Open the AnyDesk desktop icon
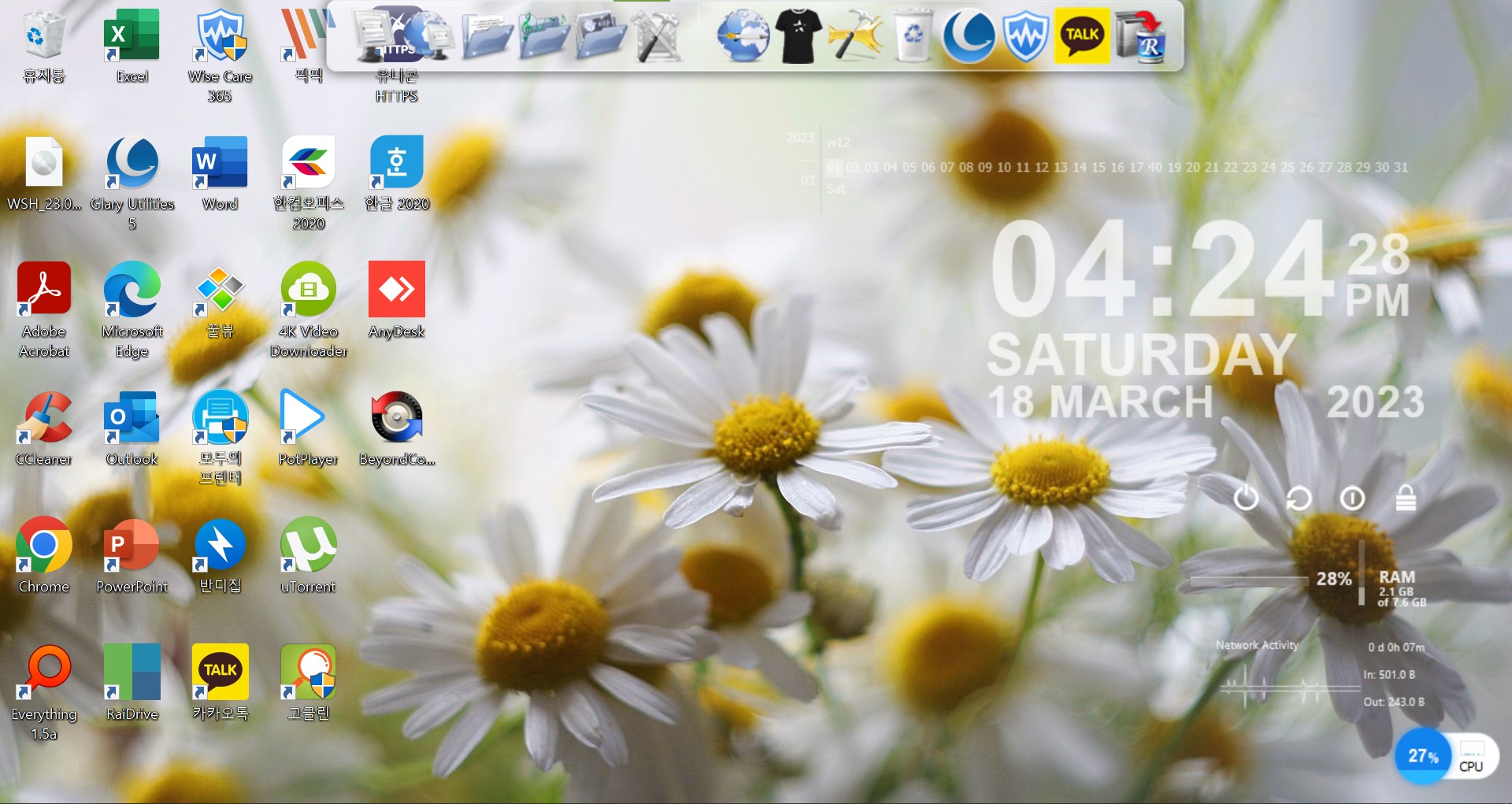 point(397,301)
